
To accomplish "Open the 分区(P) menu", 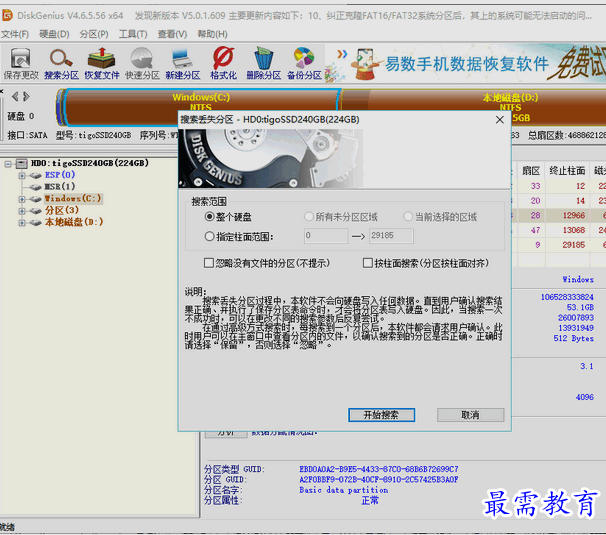I will pyautogui.click(x=94, y=34).
